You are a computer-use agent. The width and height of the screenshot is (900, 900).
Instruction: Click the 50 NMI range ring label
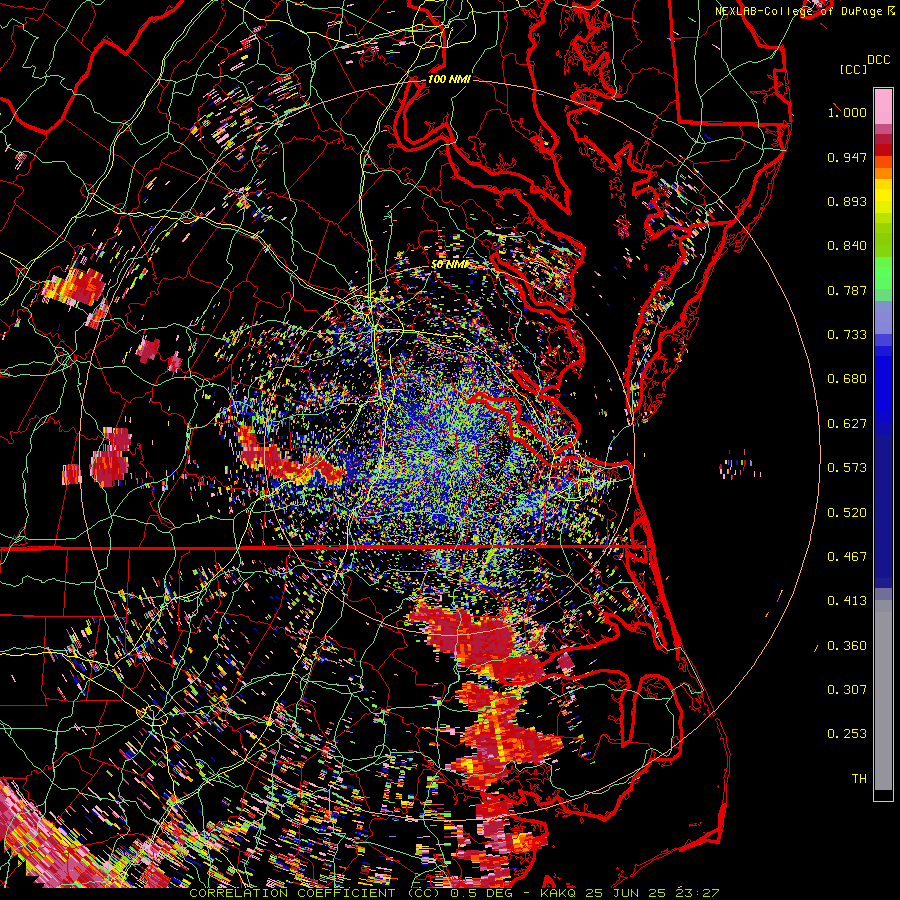(450, 265)
